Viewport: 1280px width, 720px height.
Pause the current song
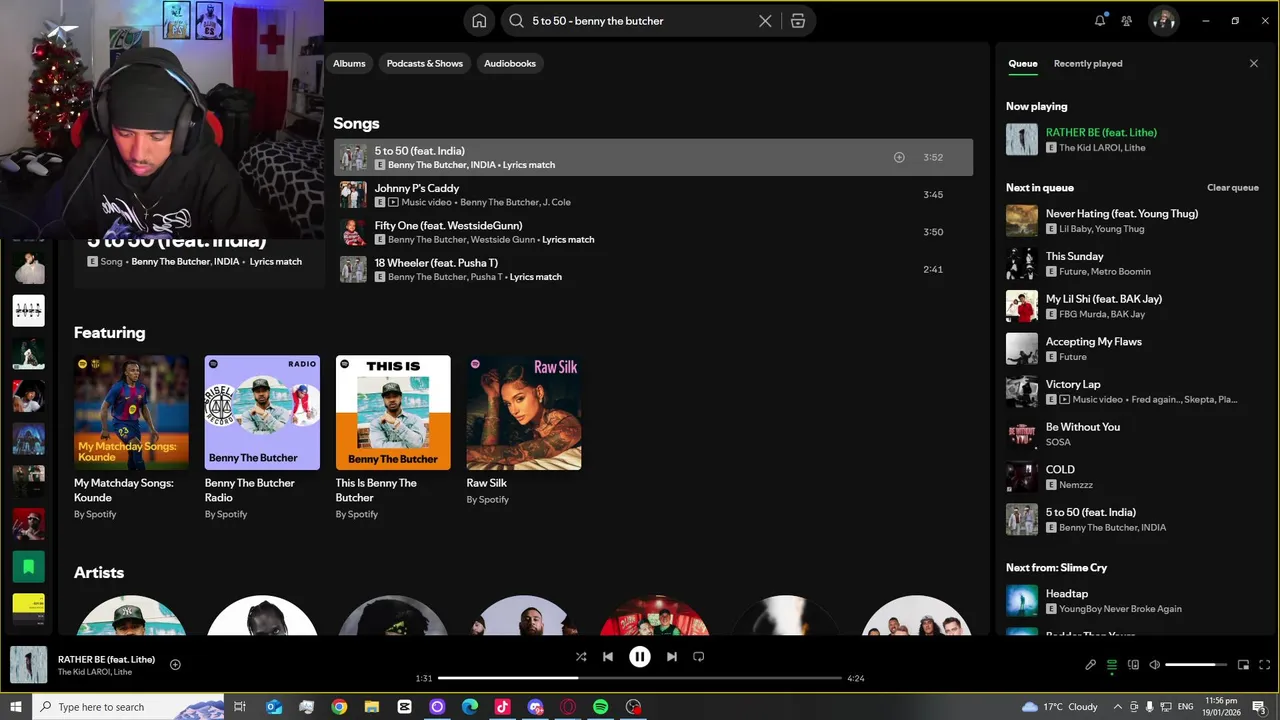640,657
